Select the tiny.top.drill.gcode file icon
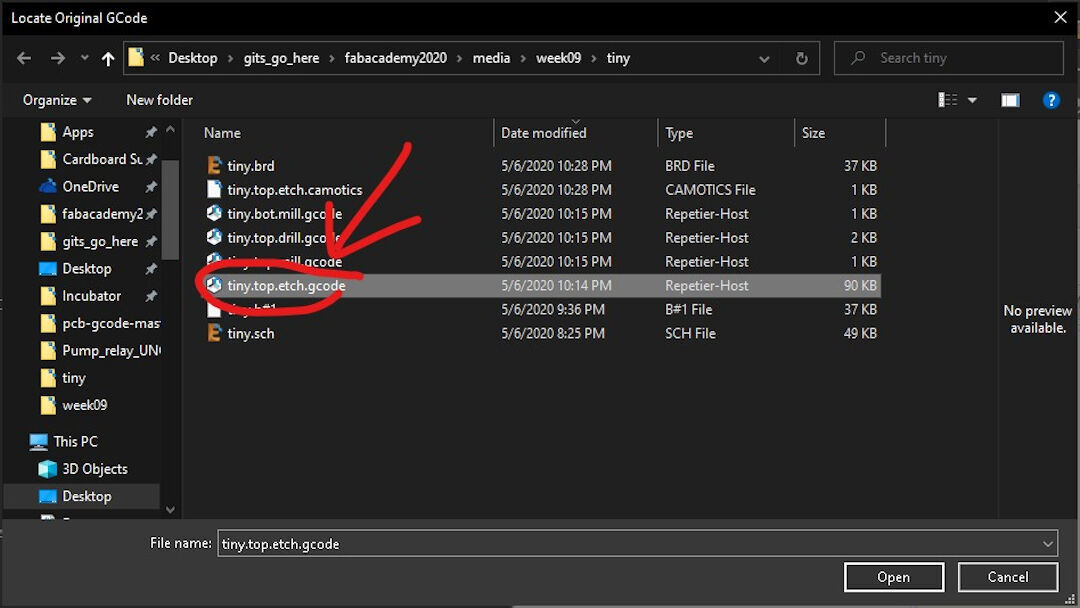 [214, 238]
